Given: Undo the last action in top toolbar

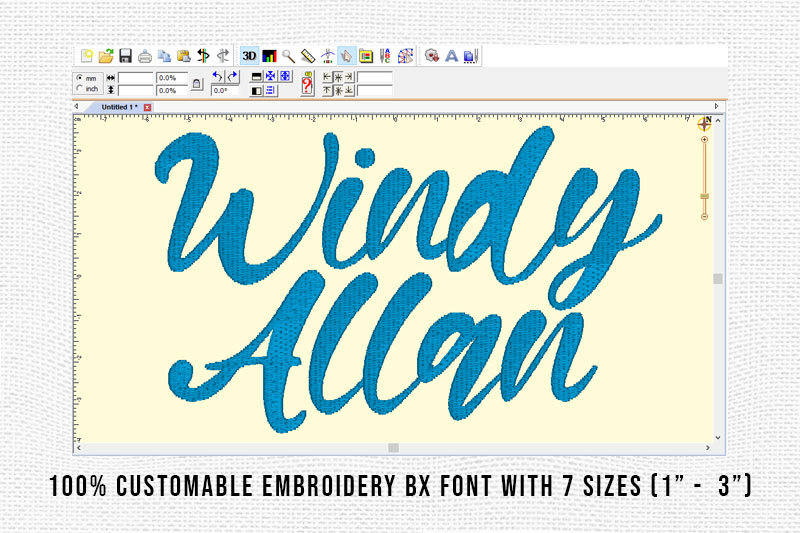Looking at the screenshot, I should (204, 56).
